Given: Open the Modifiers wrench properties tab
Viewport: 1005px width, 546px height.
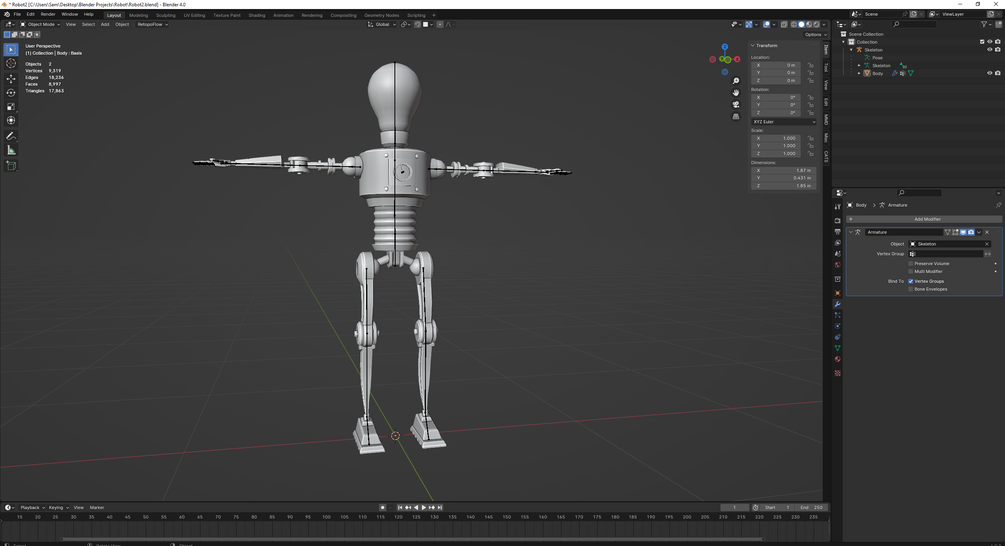Looking at the screenshot, I should pyautogui.click(x=838, y=304).
